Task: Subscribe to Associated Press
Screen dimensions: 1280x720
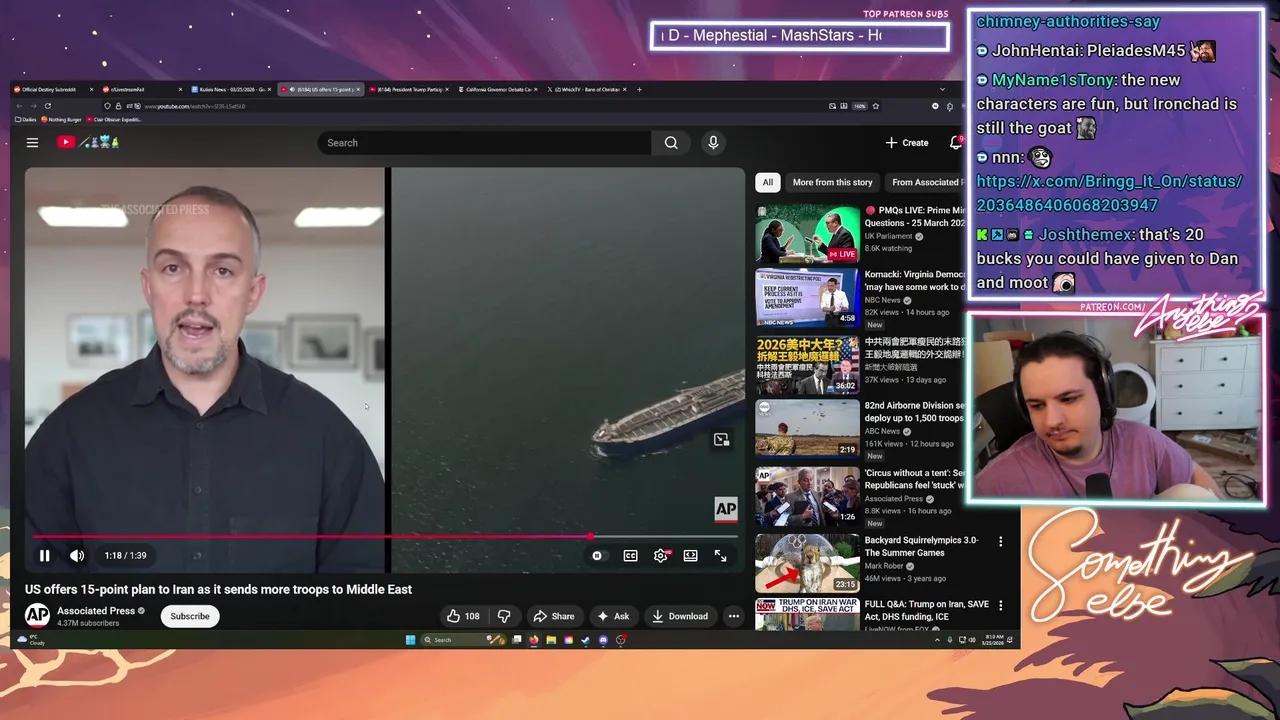Action: 190,616
